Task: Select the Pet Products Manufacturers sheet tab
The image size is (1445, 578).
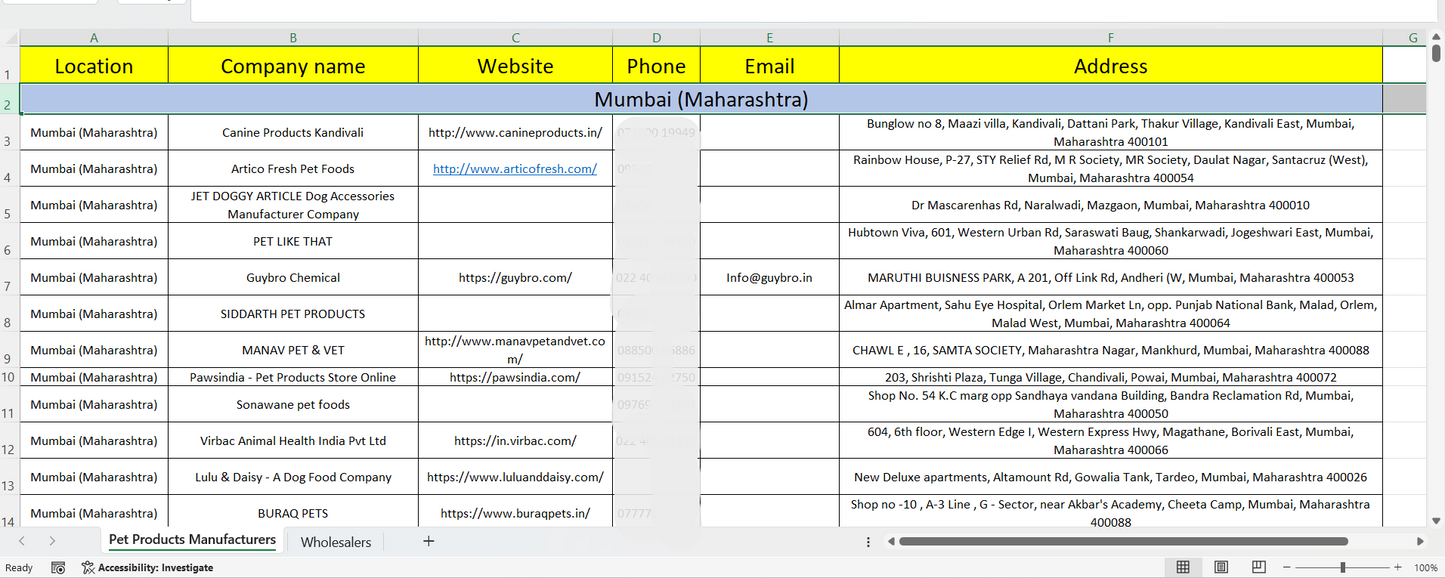Action: 192,540
